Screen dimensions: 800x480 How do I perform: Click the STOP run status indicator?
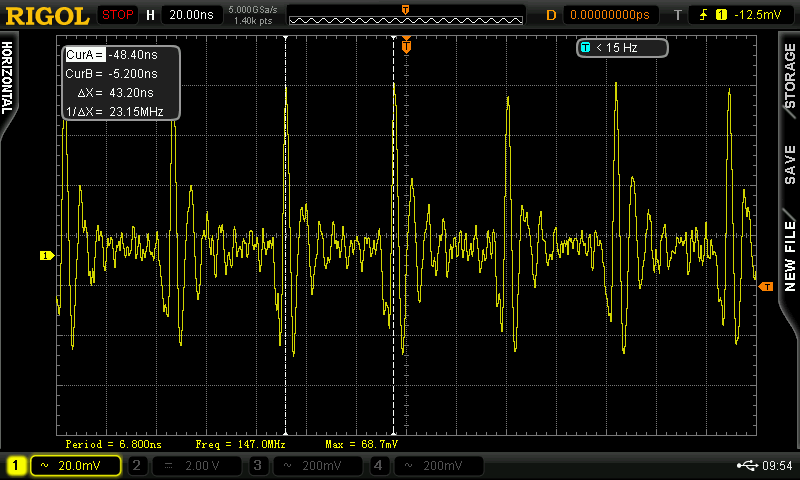coord(117,15)
